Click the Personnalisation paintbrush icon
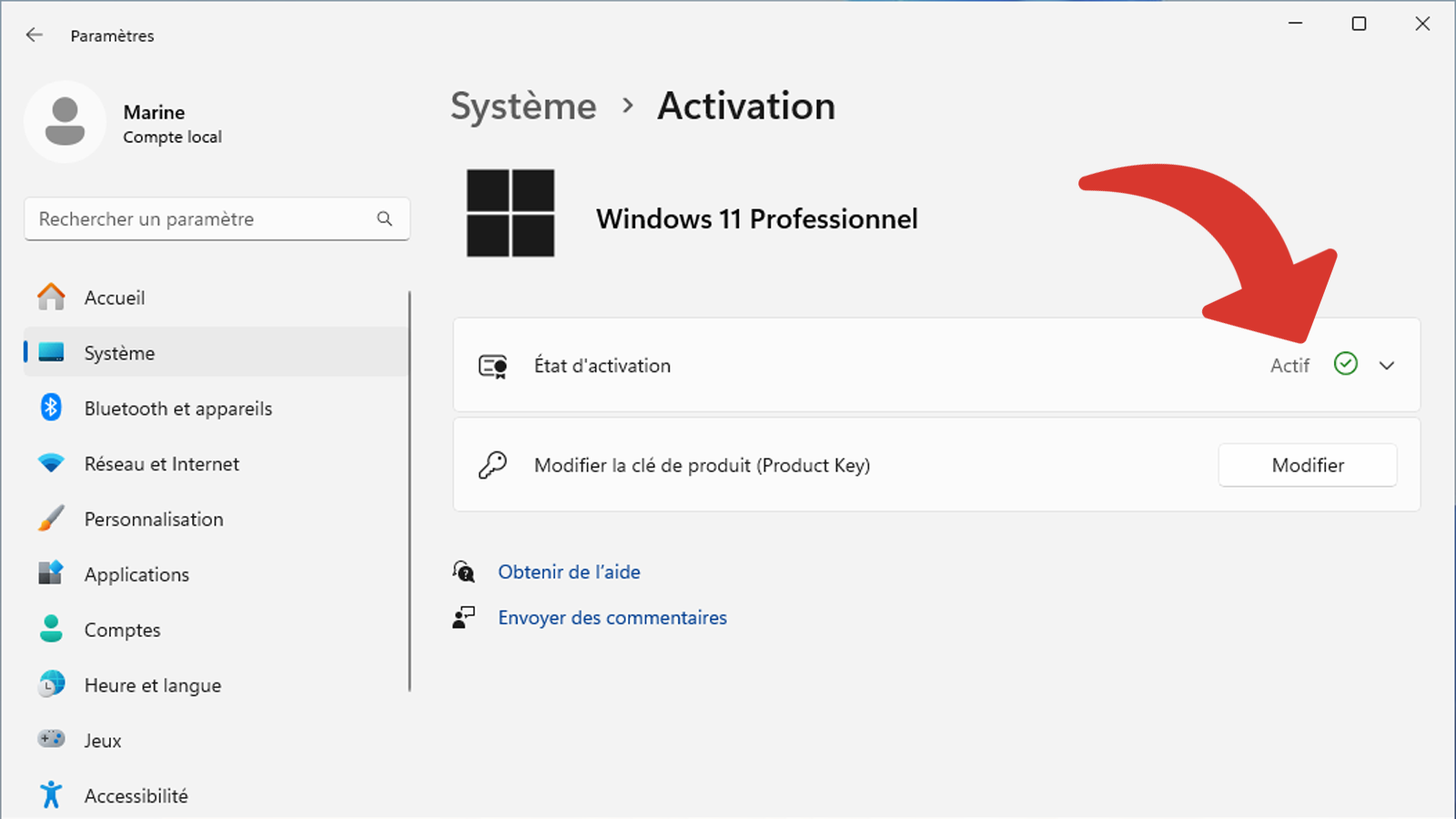This screenshot has height=819, width=1456. click(51, 519)
